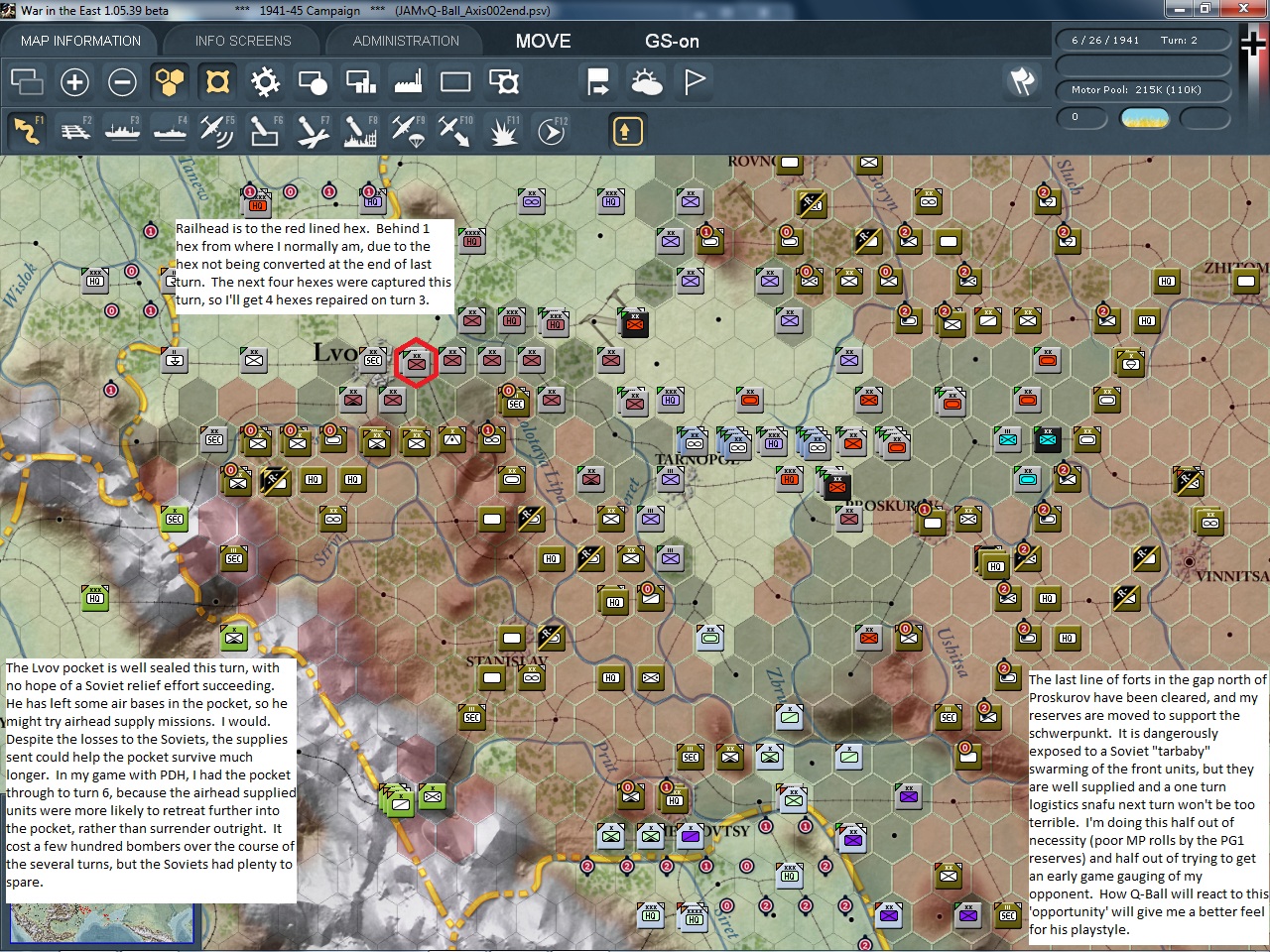Viewport: 1270px width, 952px height.
Task: Switch to the INFO SCREENS tab
Action: click(x=243, y=41)
